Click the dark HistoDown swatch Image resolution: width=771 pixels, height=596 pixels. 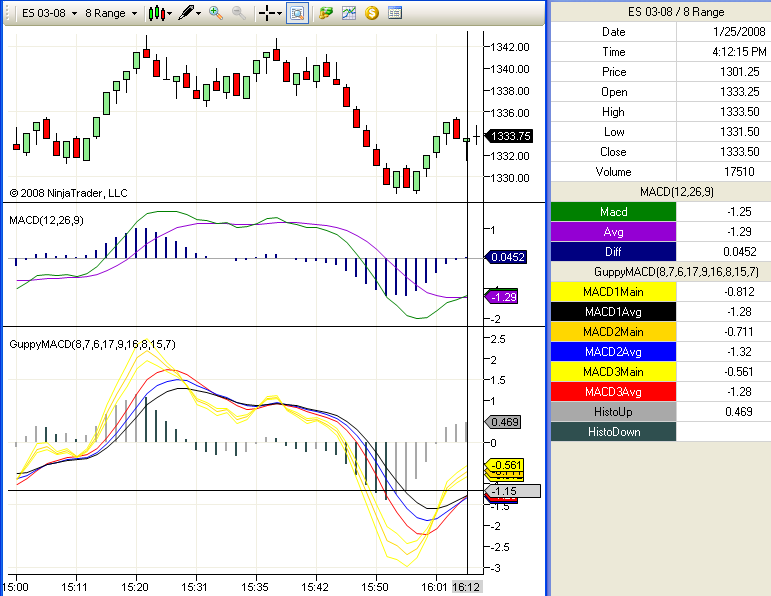click(x=614, y=432)
